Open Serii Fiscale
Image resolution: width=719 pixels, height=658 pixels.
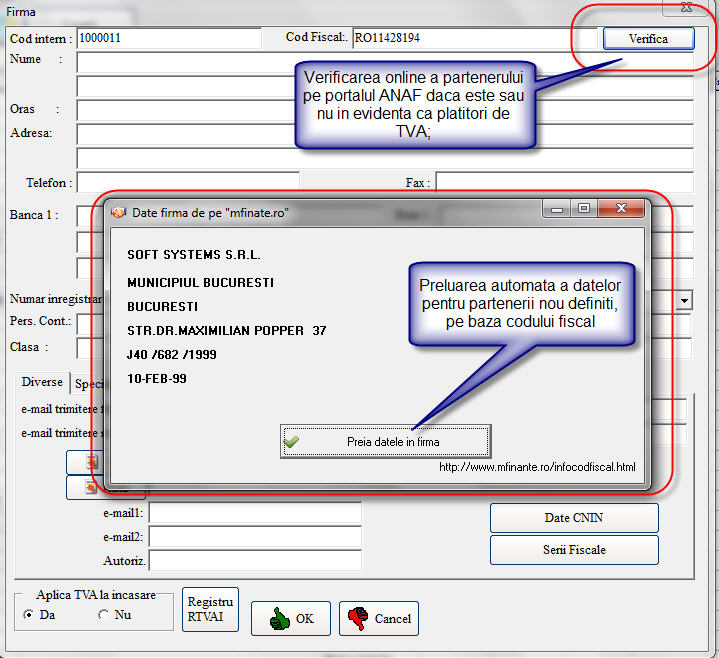(x=573, y=549)
